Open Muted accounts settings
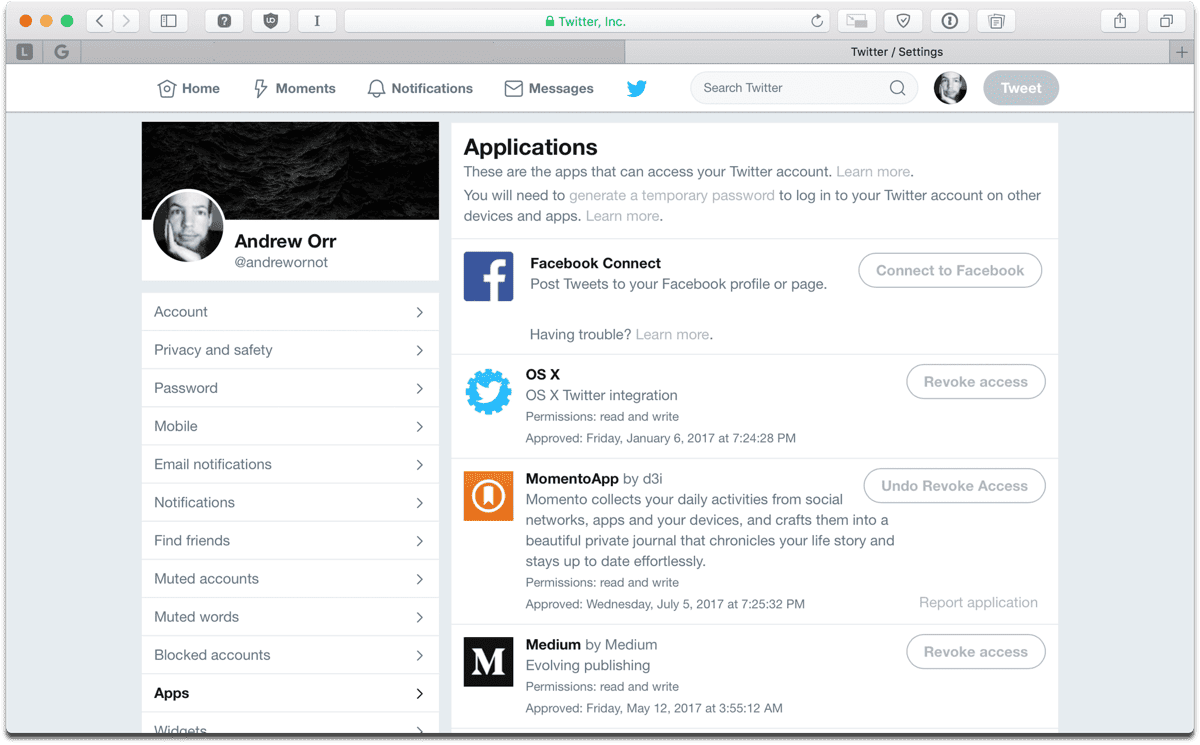This screenshot has height=745, width=1200. click(x=290, y=579)
